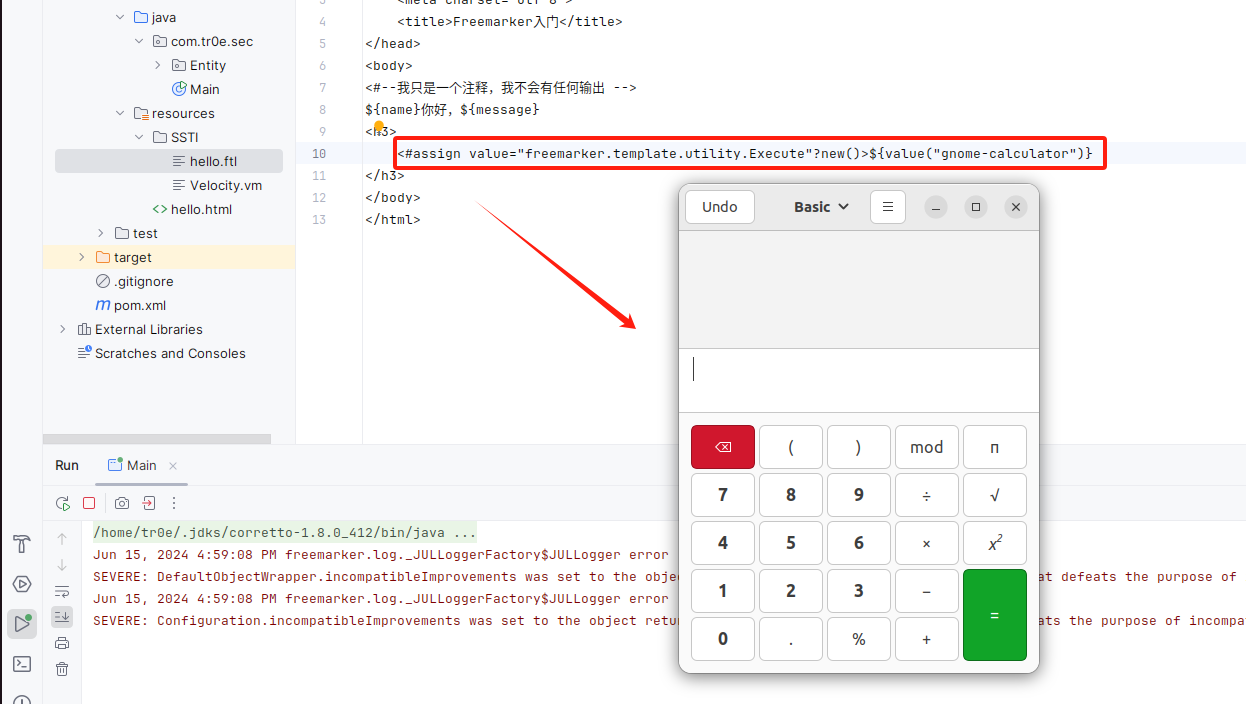Click the /home/tr0e/.jdks/corretto console line

(285, 532)
